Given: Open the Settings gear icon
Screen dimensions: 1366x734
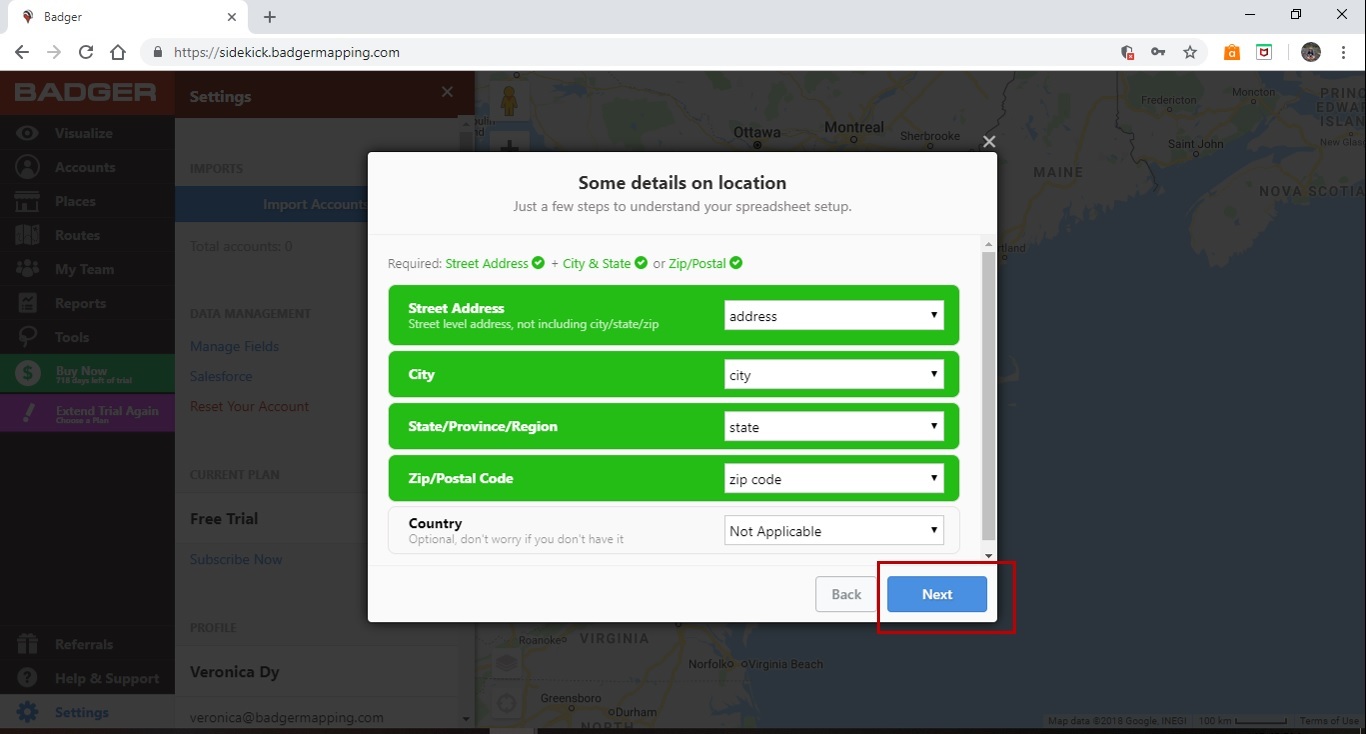Looking at the screenshot, I should (x=28, y=712).
